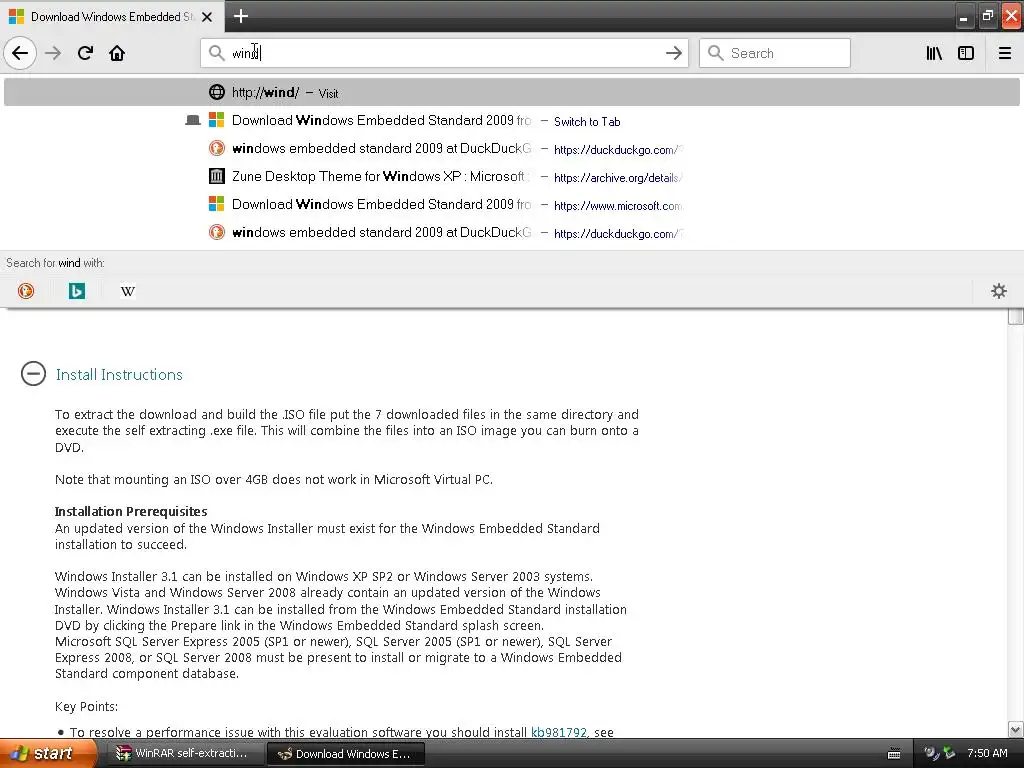Reload the current page
Image resolution: width=1024 pixels, height=768 pixels.
click(85, 53)
